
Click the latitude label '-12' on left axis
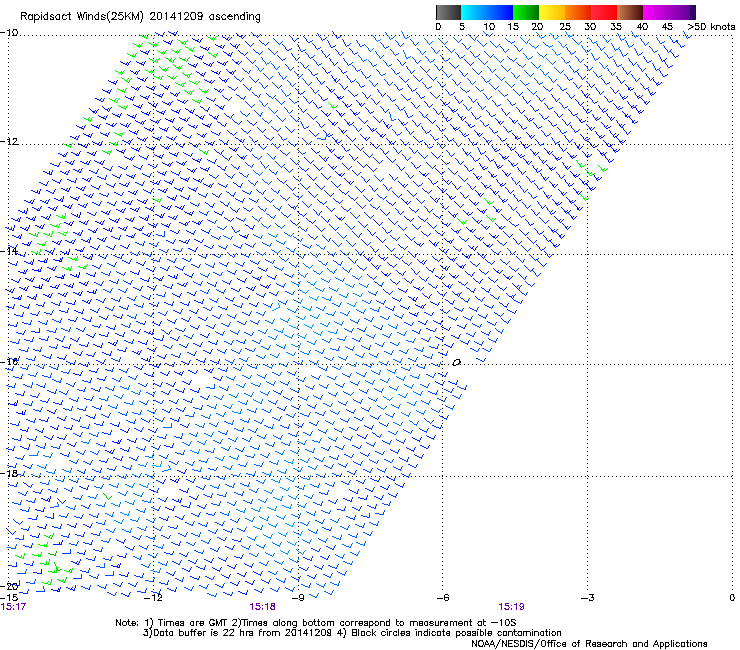9,141
